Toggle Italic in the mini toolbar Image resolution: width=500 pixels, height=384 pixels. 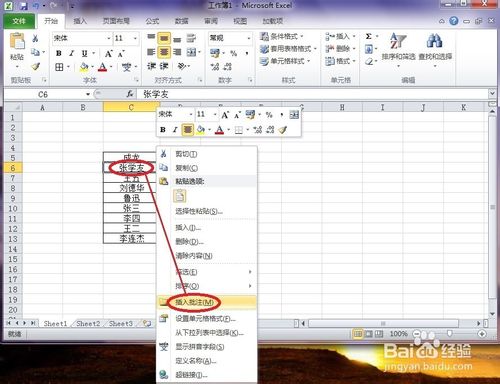coord(175,130)
